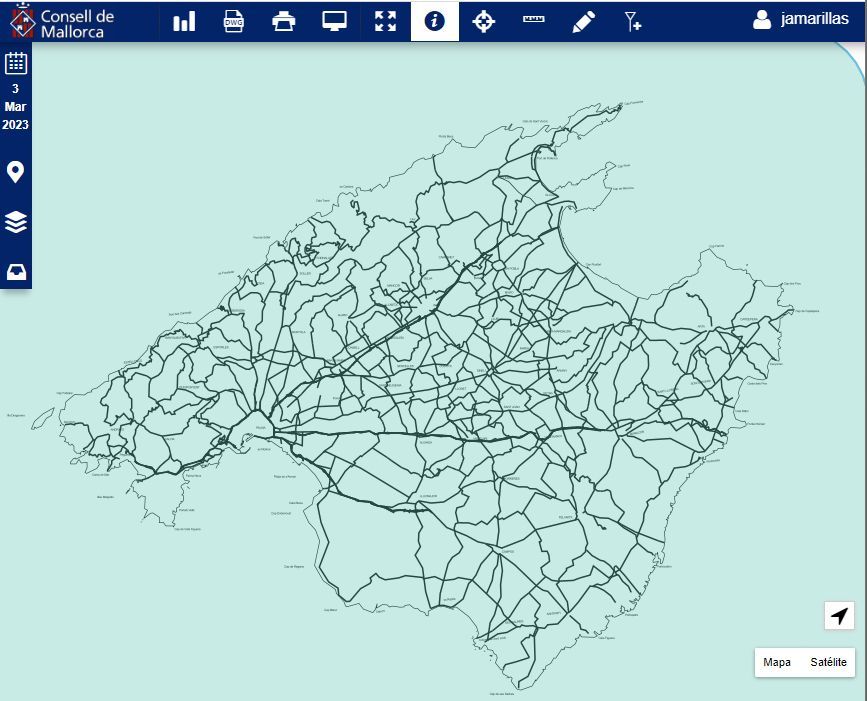
Task: Click the geolocation arrow button
Action: (839, 615)
